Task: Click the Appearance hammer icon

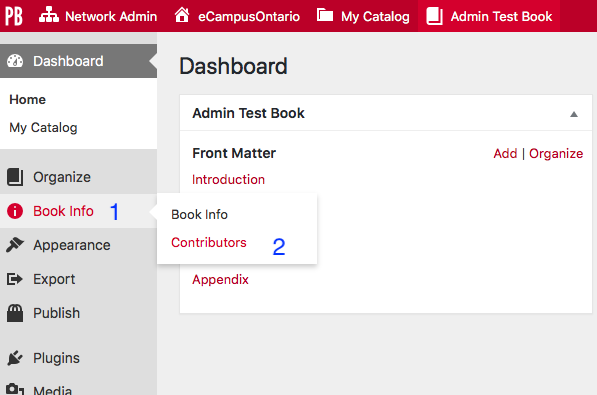Action: click(15, 245)
